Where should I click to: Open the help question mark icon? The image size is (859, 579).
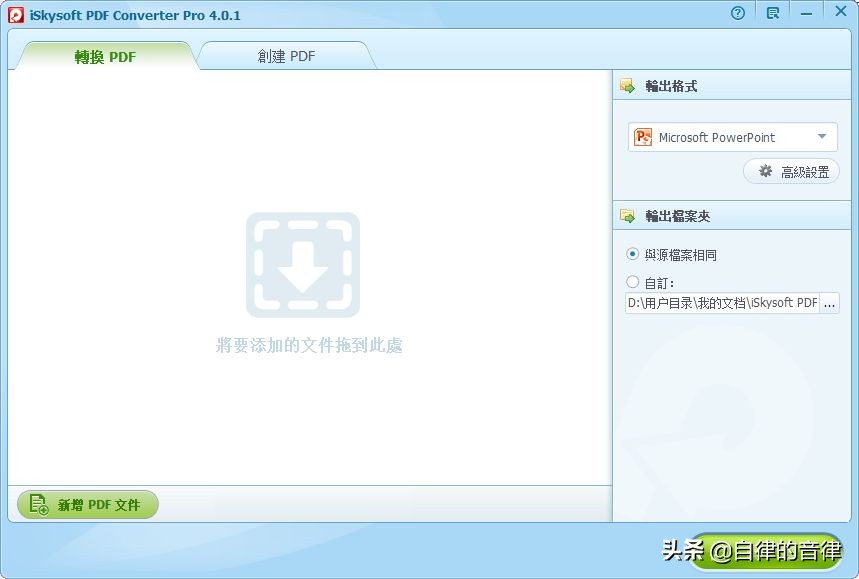[738, 13]
